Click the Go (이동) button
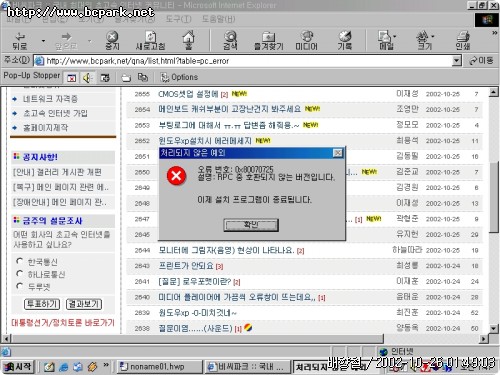 tap(481, 61)
